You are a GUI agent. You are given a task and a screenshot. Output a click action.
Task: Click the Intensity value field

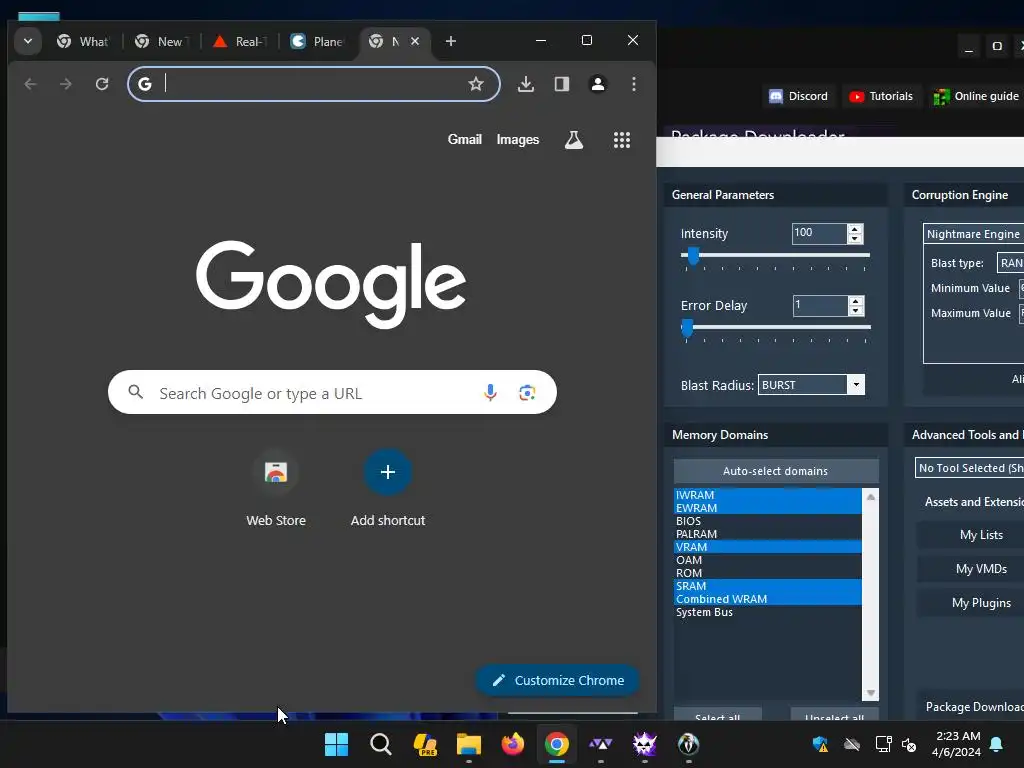(820, 233)
